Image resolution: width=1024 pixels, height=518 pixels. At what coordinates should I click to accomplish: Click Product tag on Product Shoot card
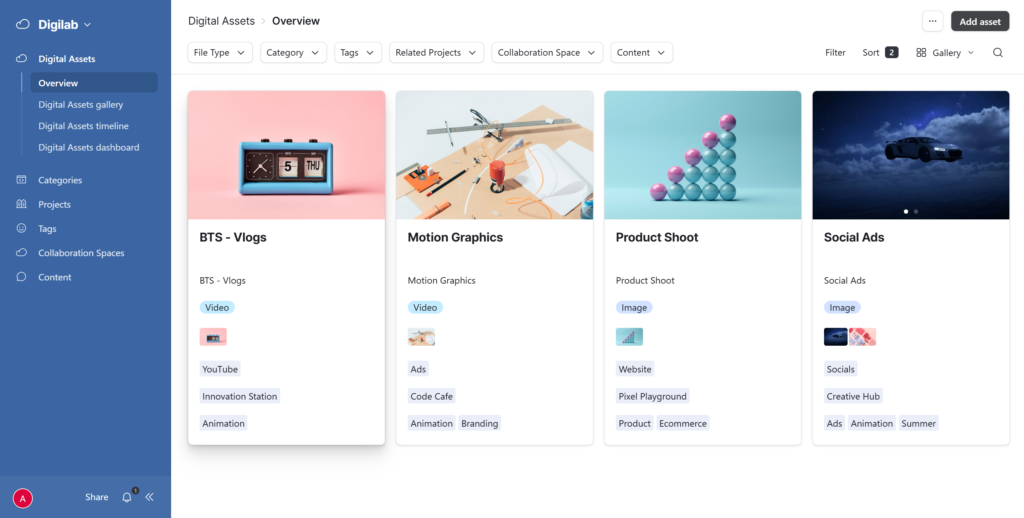click(x=635, y=423)
